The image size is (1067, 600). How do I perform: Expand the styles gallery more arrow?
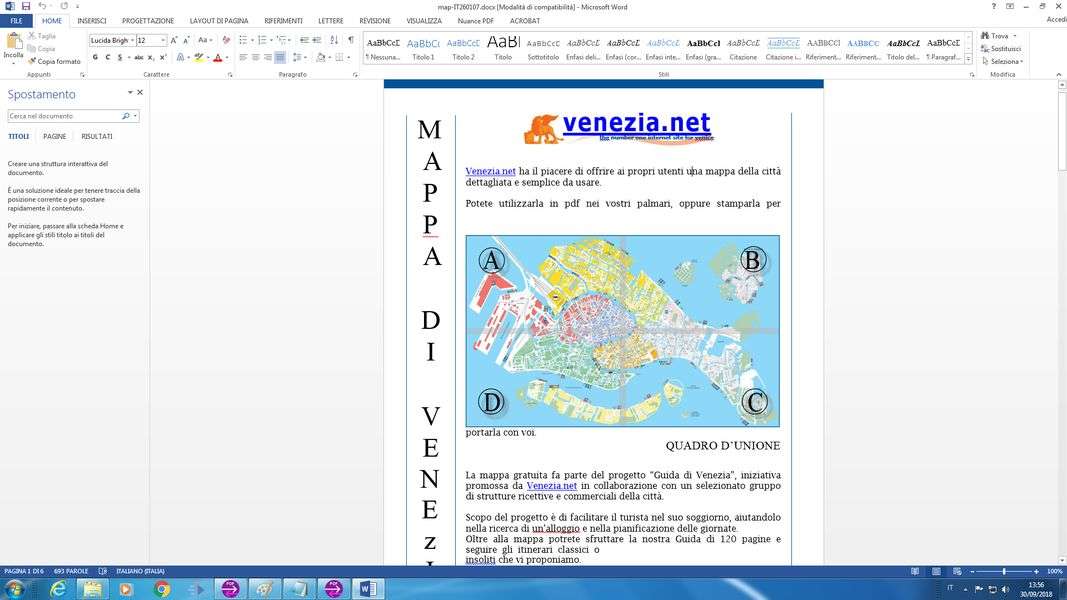pos(969,60)
